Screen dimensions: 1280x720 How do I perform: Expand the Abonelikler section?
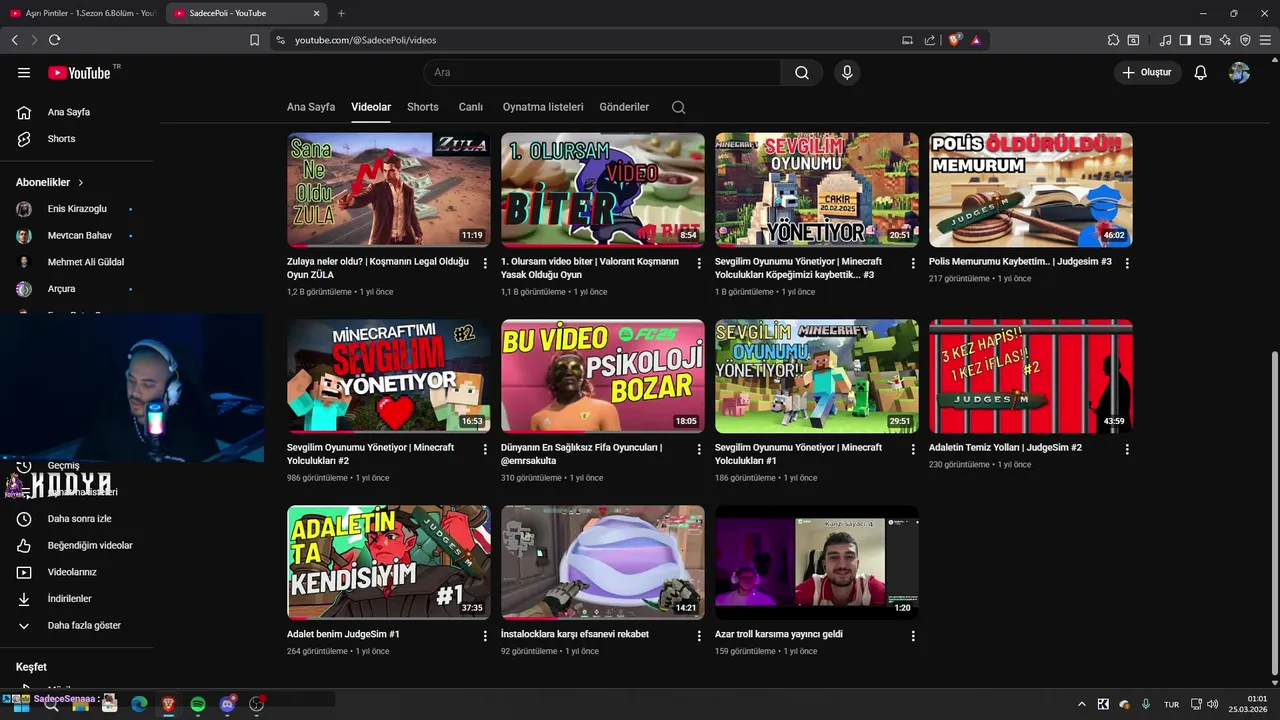coord(50,182)
